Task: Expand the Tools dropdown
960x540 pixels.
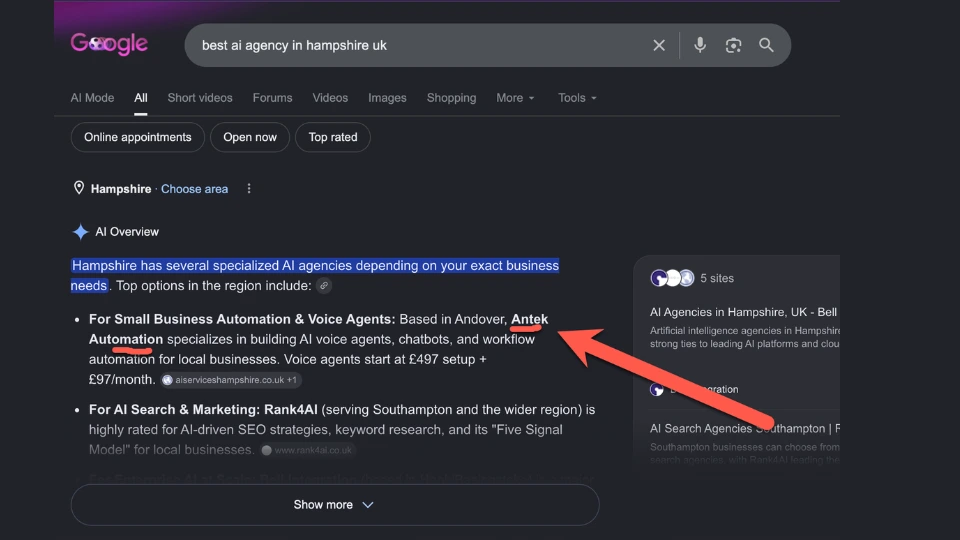Action: [x=577, y=98]
